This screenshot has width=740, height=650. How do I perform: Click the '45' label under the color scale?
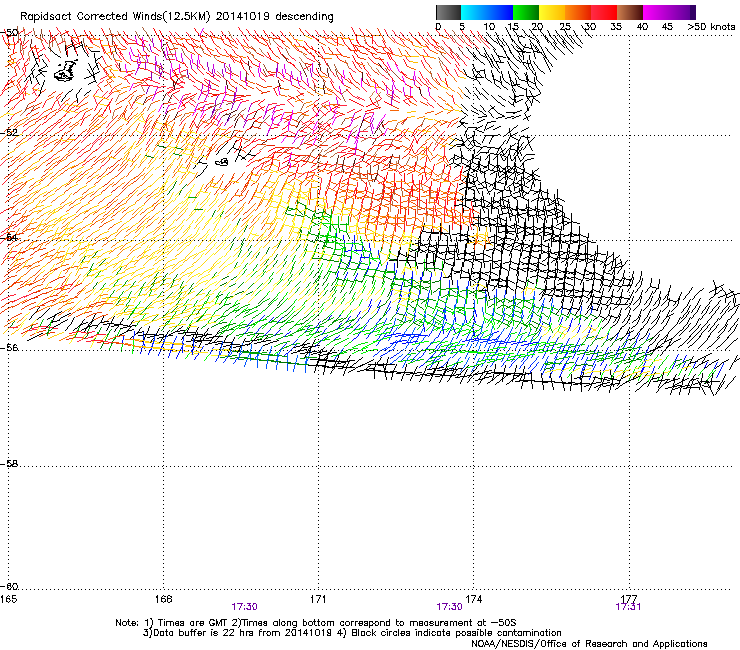pos(667,27)
